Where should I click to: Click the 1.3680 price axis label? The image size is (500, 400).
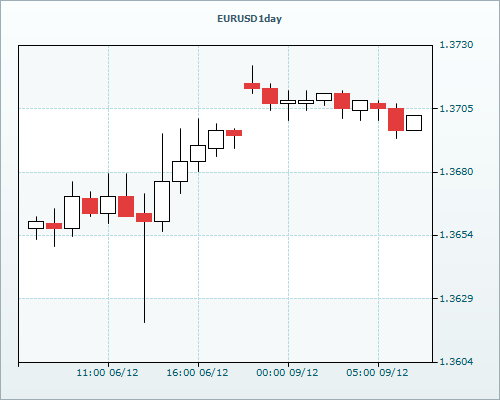click(x=456, y=172)
